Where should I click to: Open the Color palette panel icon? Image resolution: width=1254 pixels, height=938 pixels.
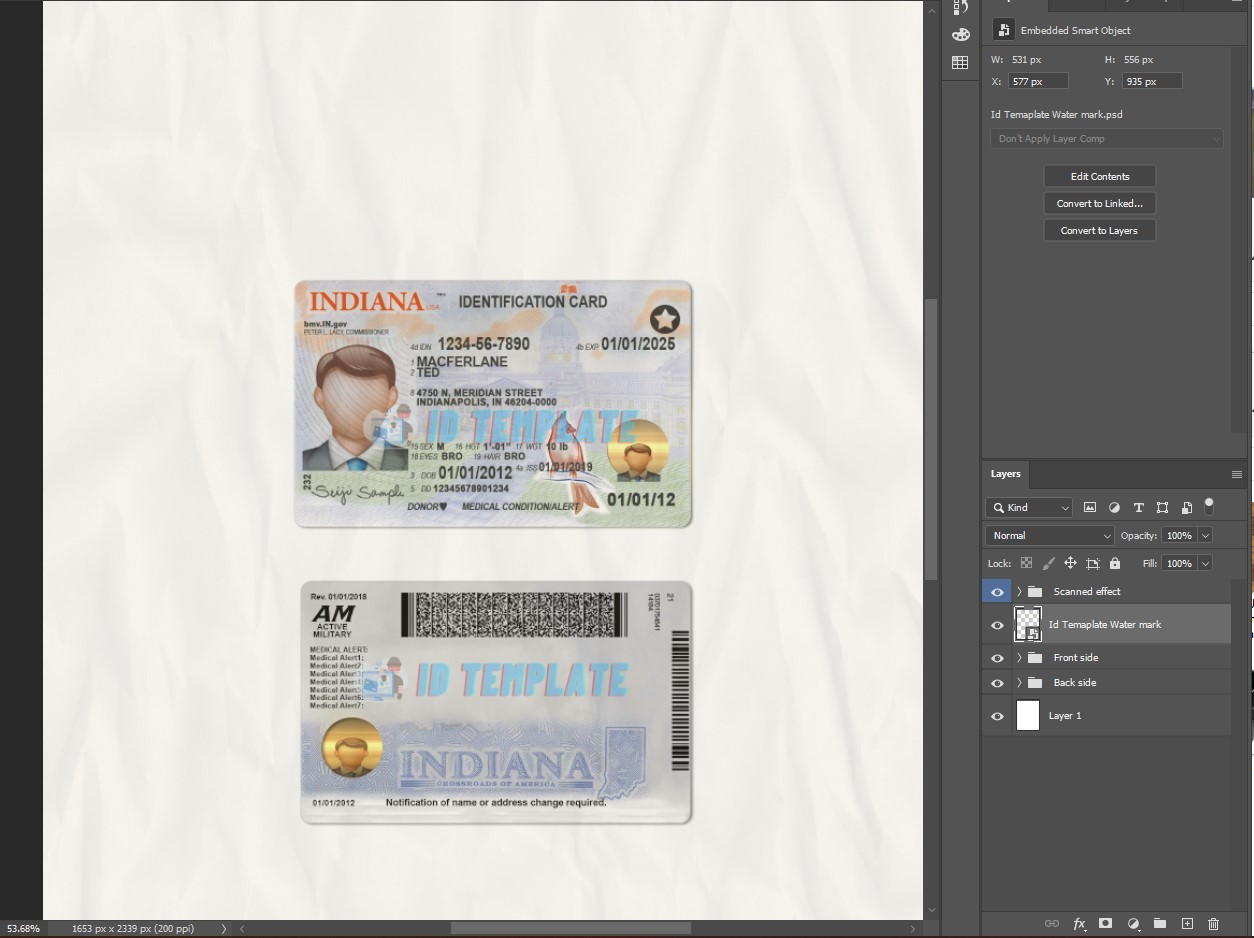point(960,35)
